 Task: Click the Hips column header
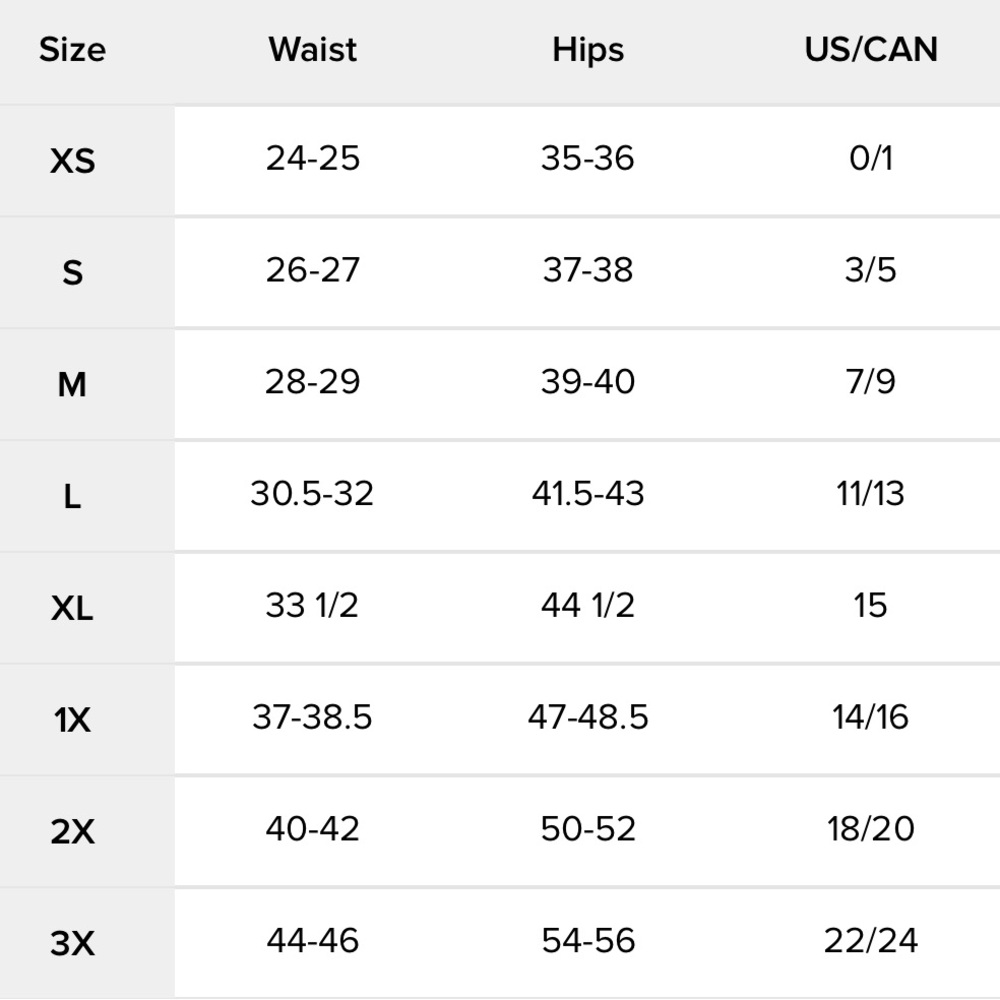(588, 49)
